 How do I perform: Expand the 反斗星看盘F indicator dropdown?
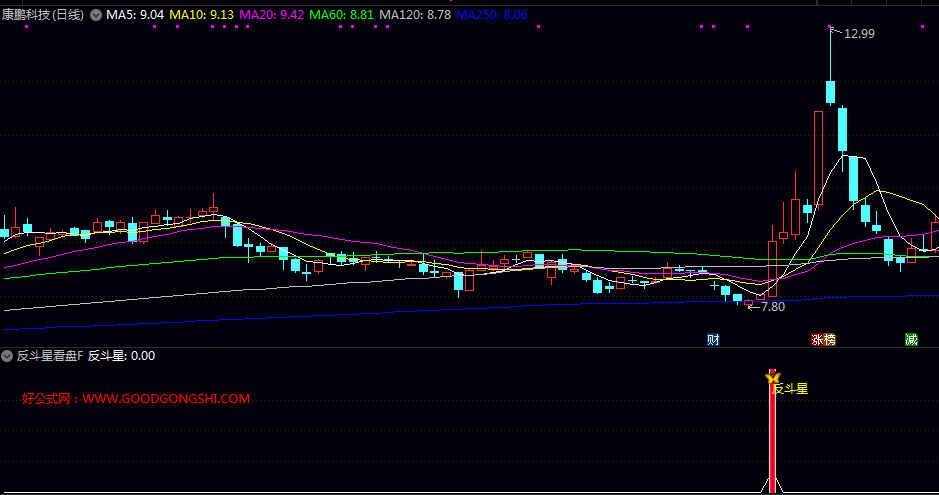pyautogui.click(x=7, y=356)
